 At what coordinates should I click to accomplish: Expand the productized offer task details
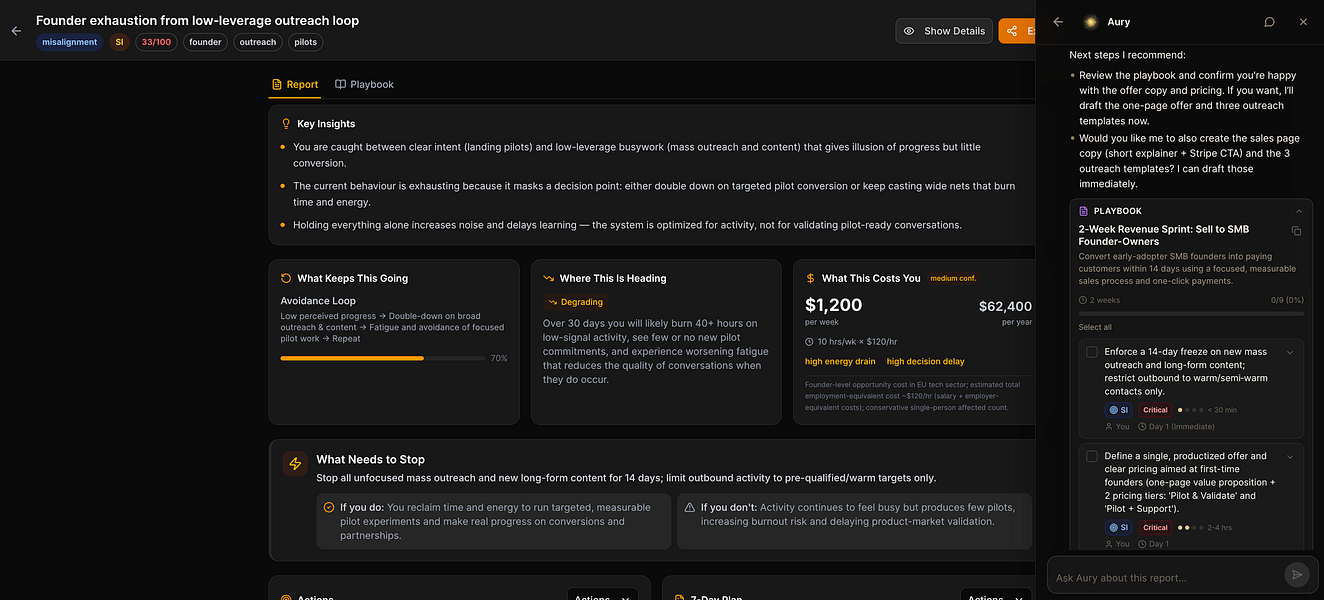pyautogui.click(x=1290, y=457)
